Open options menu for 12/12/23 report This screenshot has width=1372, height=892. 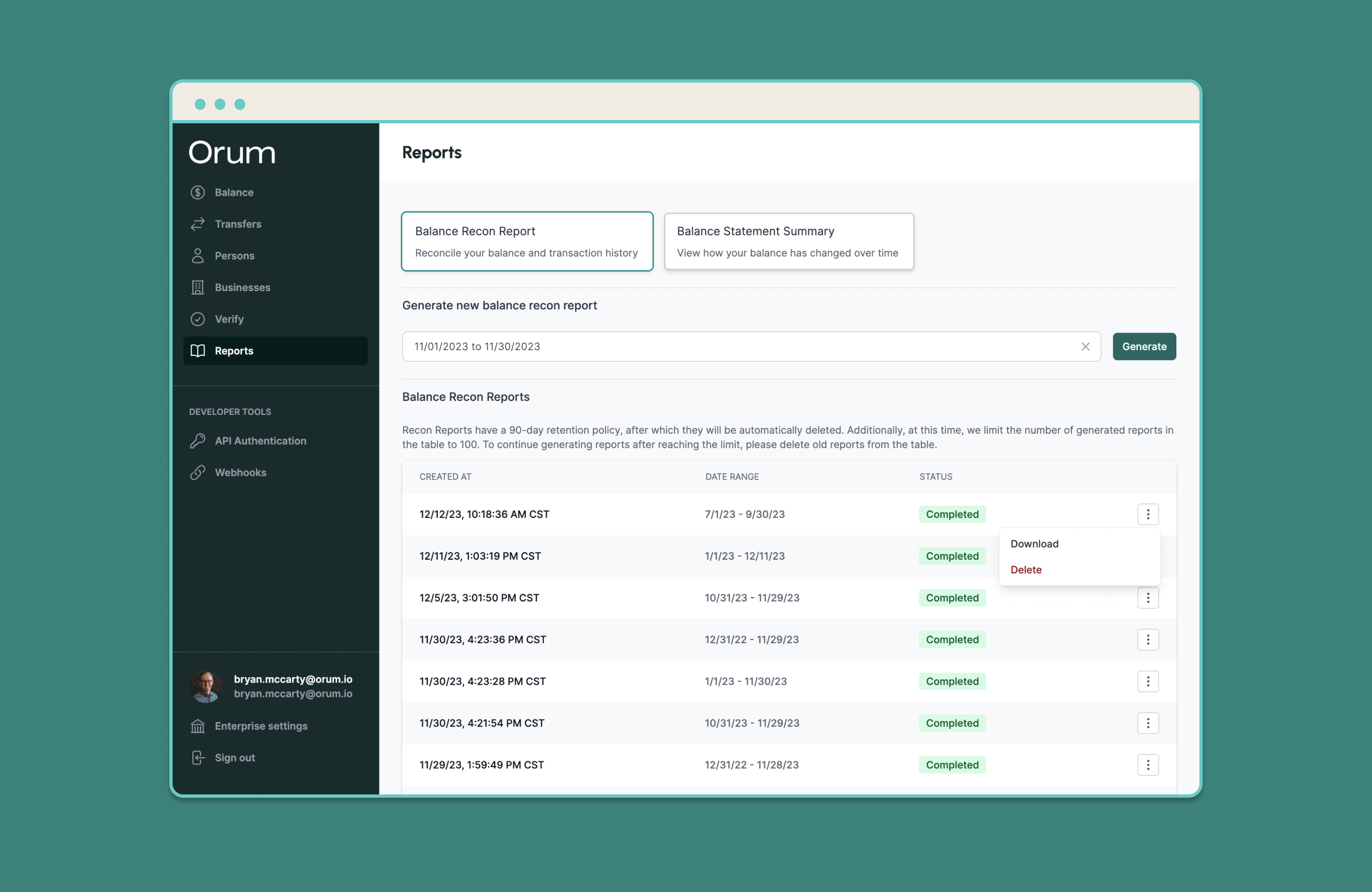[1148, 514]
